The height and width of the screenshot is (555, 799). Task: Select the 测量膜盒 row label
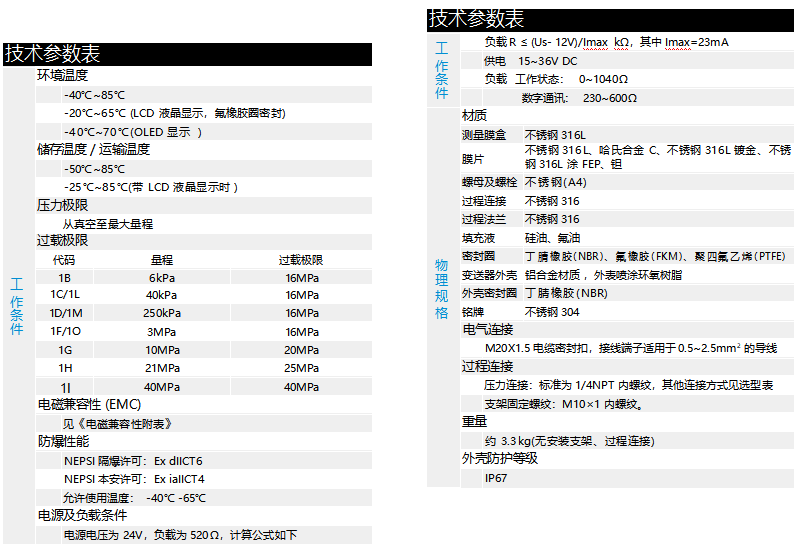483,134
